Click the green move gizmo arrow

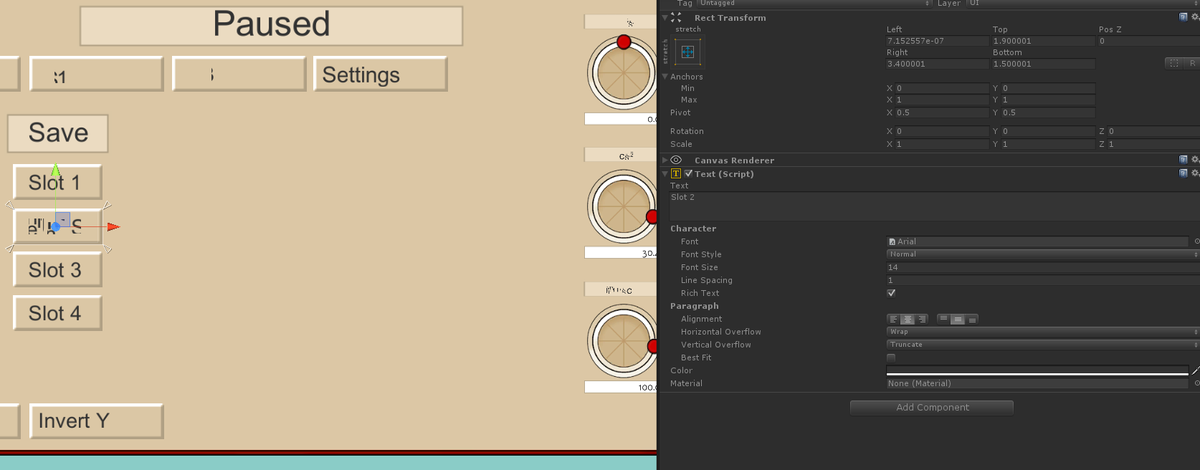(x=56, y=171)
